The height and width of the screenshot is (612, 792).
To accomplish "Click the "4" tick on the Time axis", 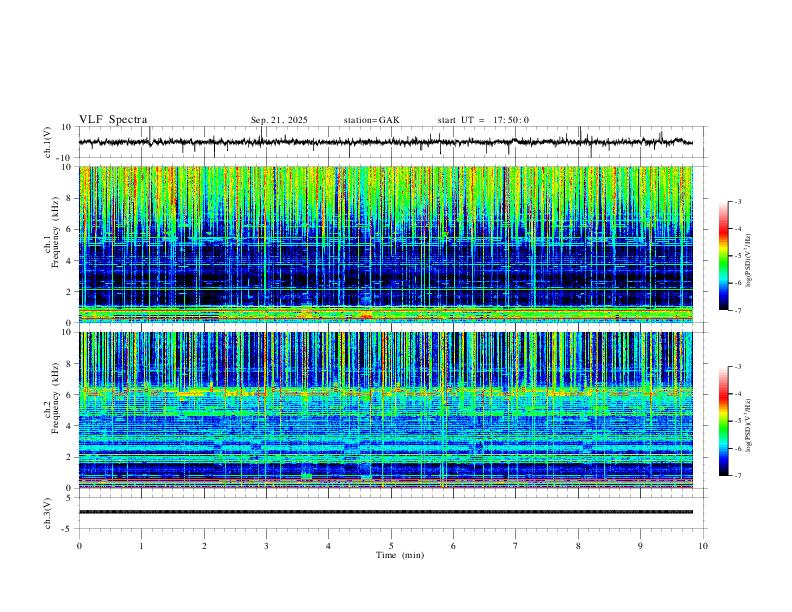I will coord(328,546).
